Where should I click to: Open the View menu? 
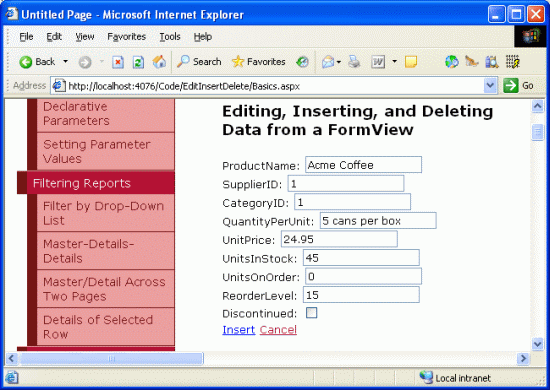pos(85,37)
